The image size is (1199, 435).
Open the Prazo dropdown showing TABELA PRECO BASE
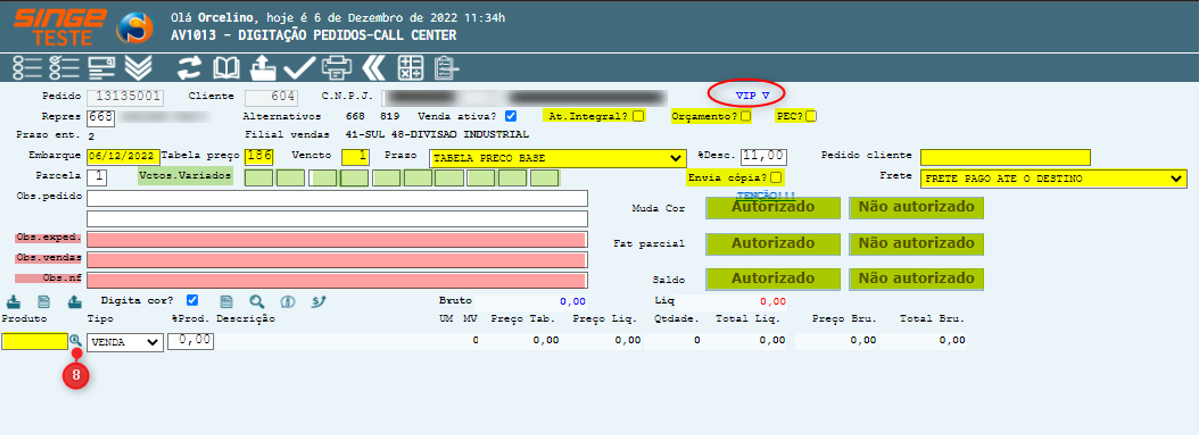[557, 157]
